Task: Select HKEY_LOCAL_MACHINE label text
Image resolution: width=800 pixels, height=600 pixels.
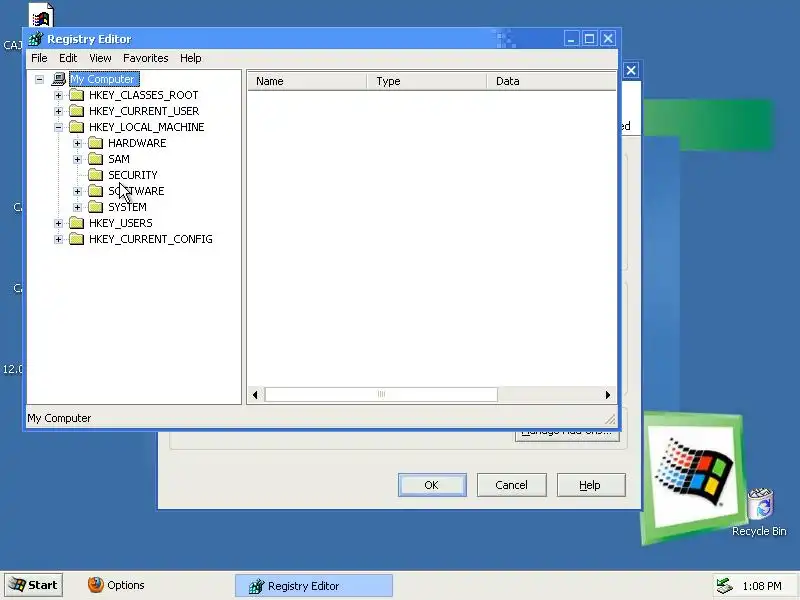Action: [x=146, y=127]
